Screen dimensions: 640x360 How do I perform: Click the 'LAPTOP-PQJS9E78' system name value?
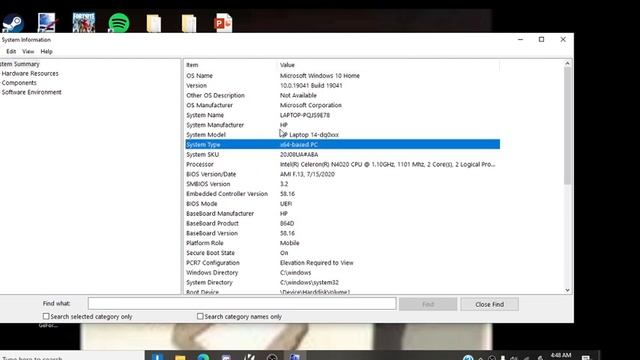pyautogui.click(x=305, y=115)
